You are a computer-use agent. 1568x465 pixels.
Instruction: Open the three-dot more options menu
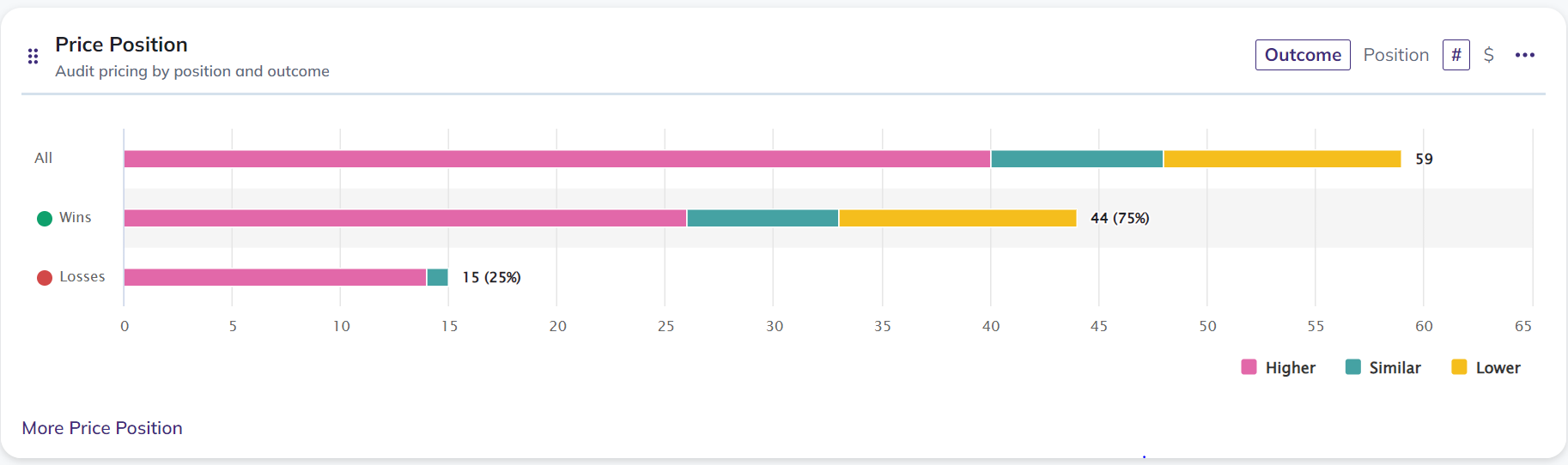[x=1525, y=55]
